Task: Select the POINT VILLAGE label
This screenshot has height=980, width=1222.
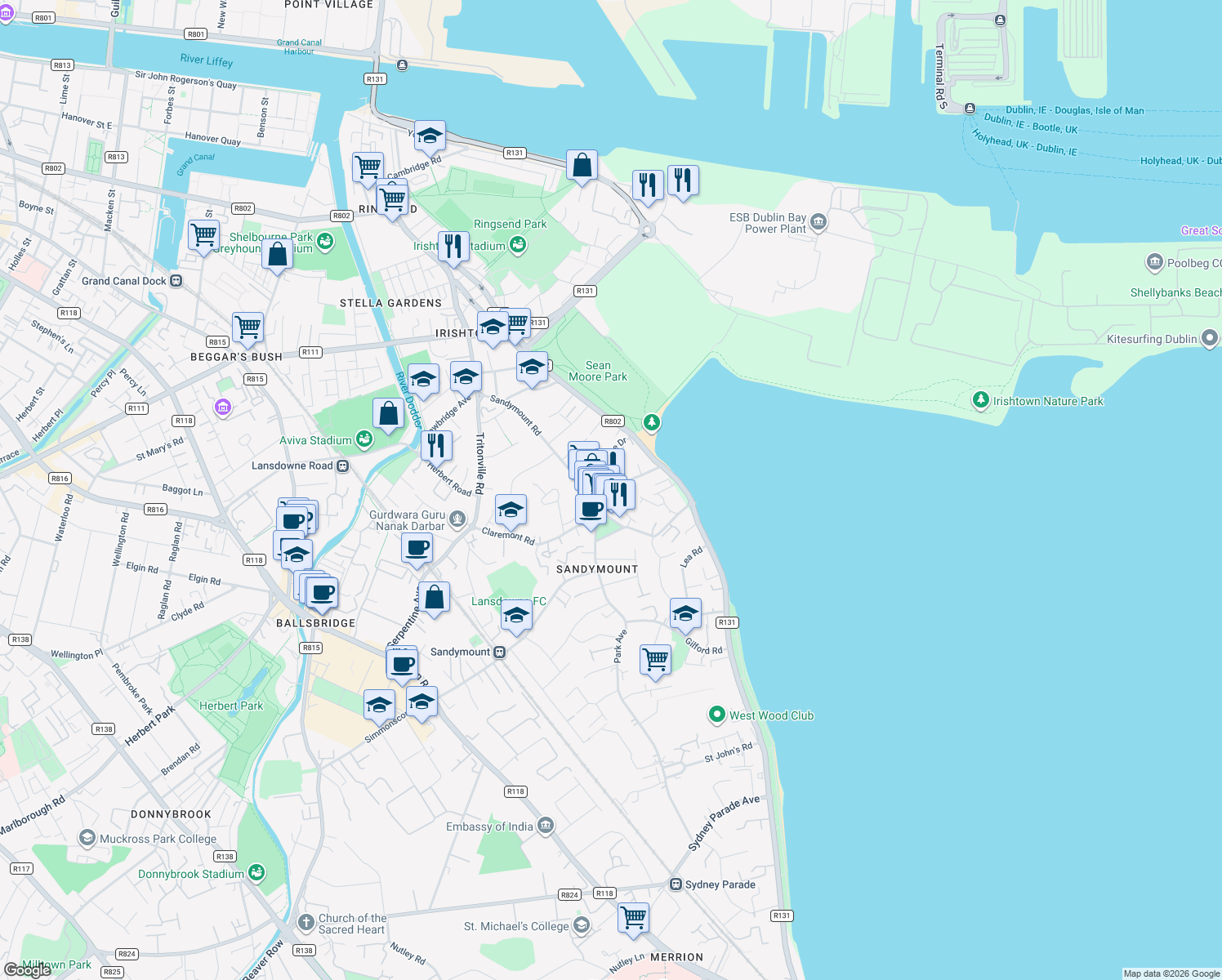Action: (x=328, y=5)
